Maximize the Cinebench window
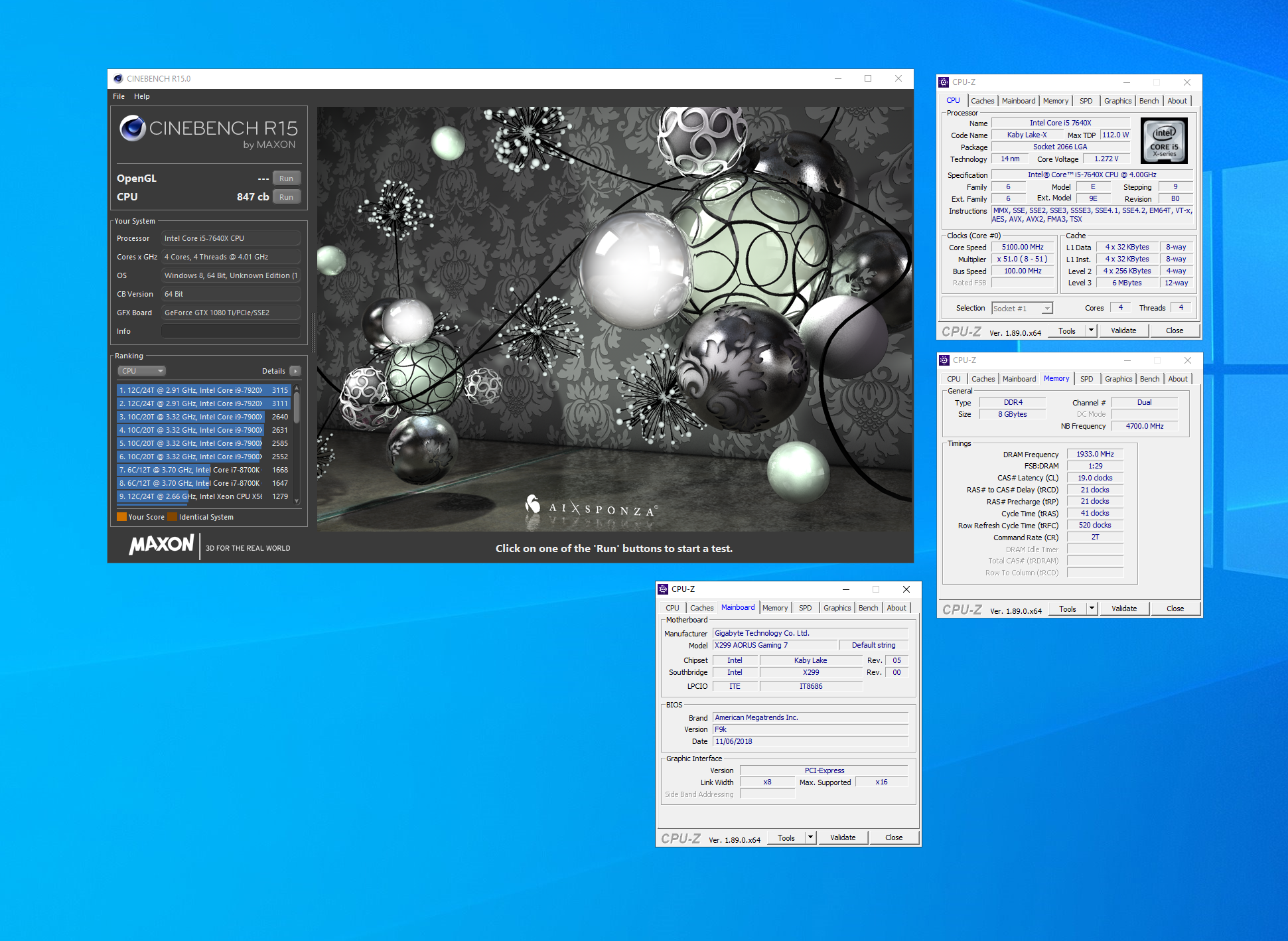Screen dimensions: 1288x941 [868, 78]
